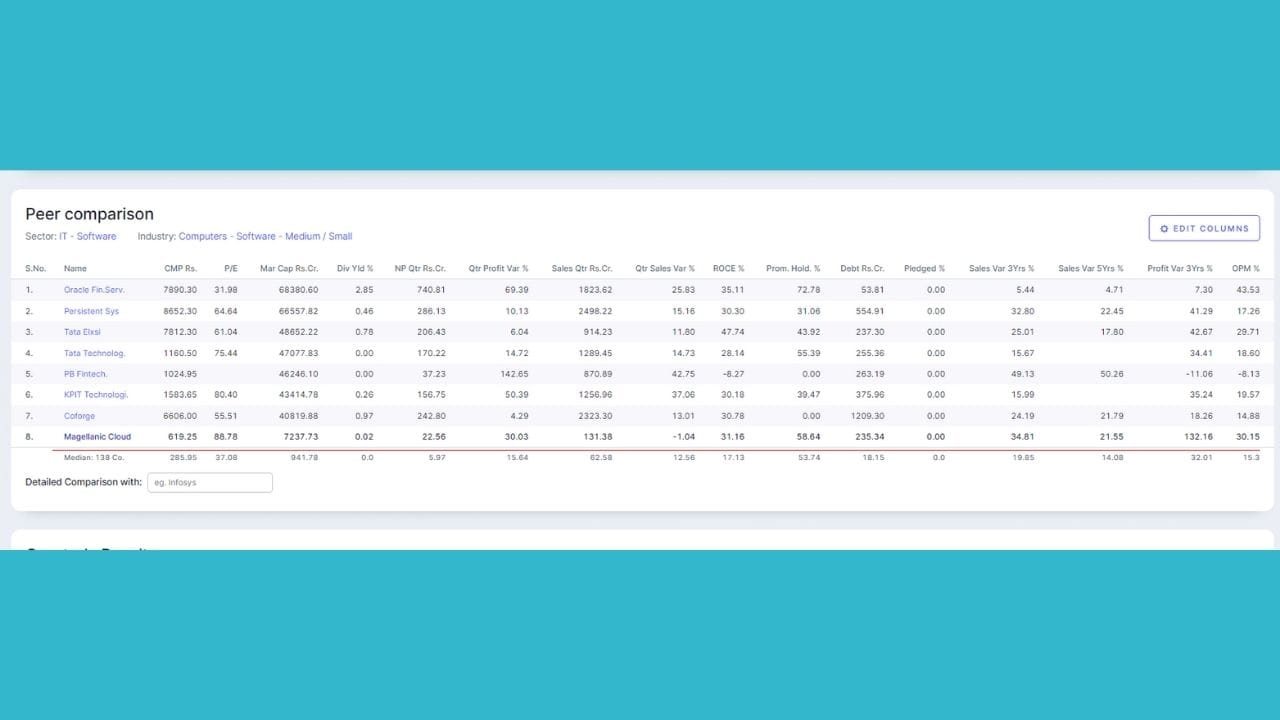Click the CMP Rs. column header
Viewport: 1280px width, 720px height.
pyautogui.click(x=181, y=269)
